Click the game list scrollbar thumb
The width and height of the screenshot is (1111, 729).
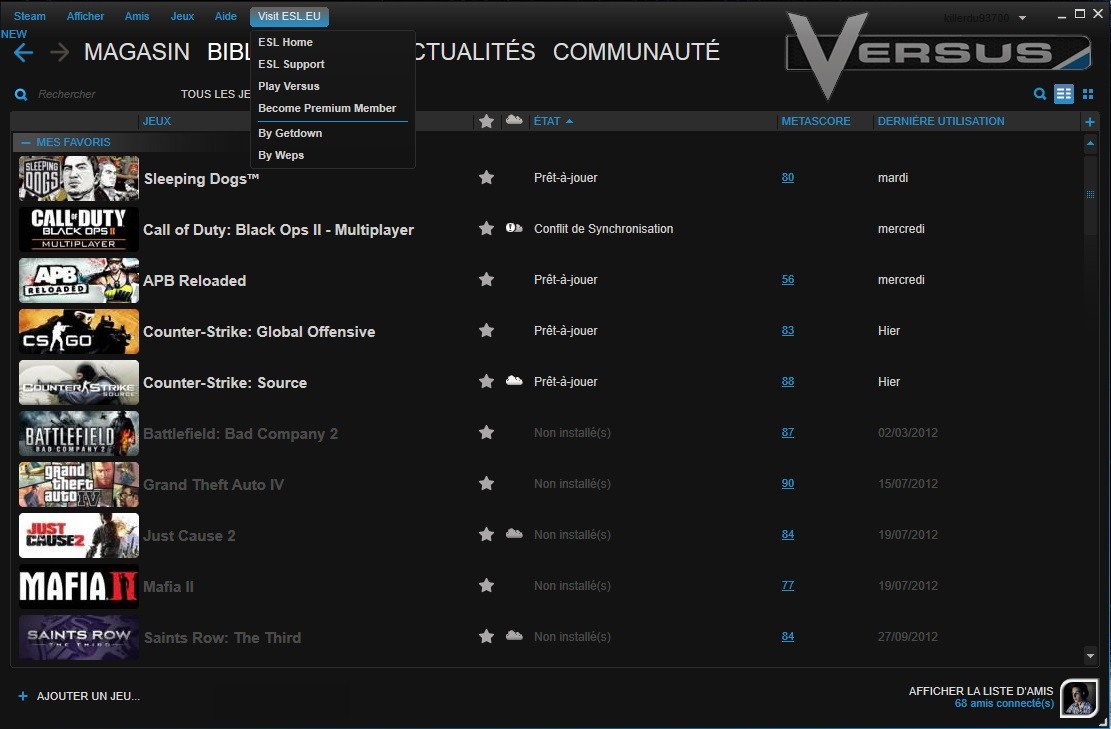(x=1090, y=194)
